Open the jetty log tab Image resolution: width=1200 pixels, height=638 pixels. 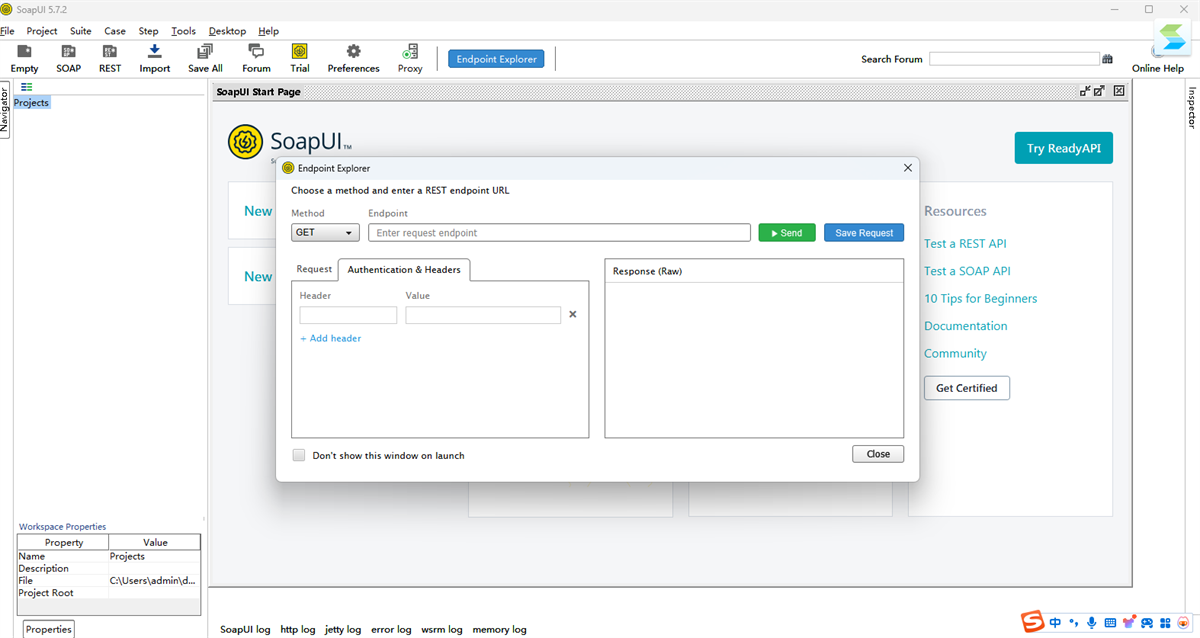tap(343, 630)
